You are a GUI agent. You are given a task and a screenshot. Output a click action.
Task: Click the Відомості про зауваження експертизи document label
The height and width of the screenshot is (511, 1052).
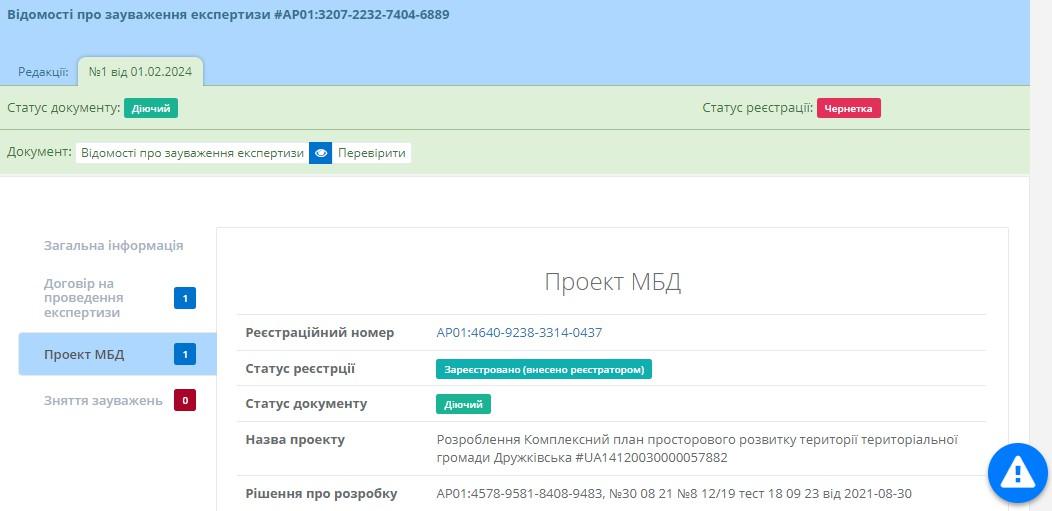coord(192,153)
